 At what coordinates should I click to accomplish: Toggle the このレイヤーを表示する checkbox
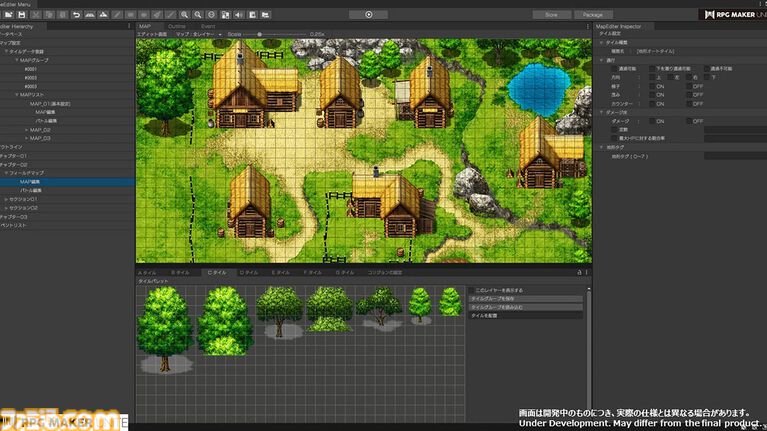pyautogui.click(x=472, y=290)
